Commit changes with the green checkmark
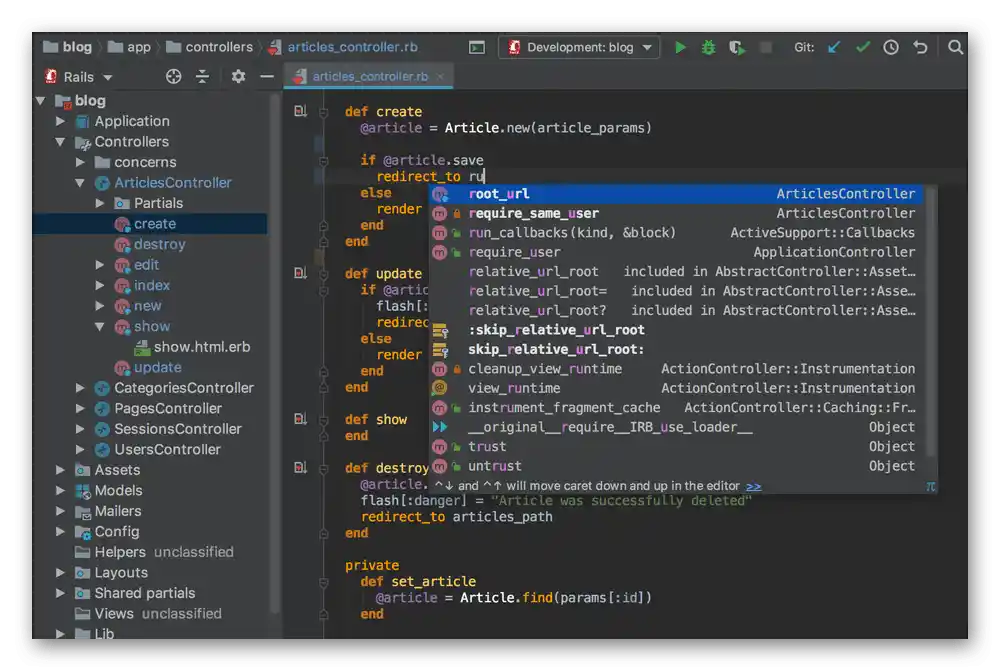 pyautogui.click(x=862, y=47)
